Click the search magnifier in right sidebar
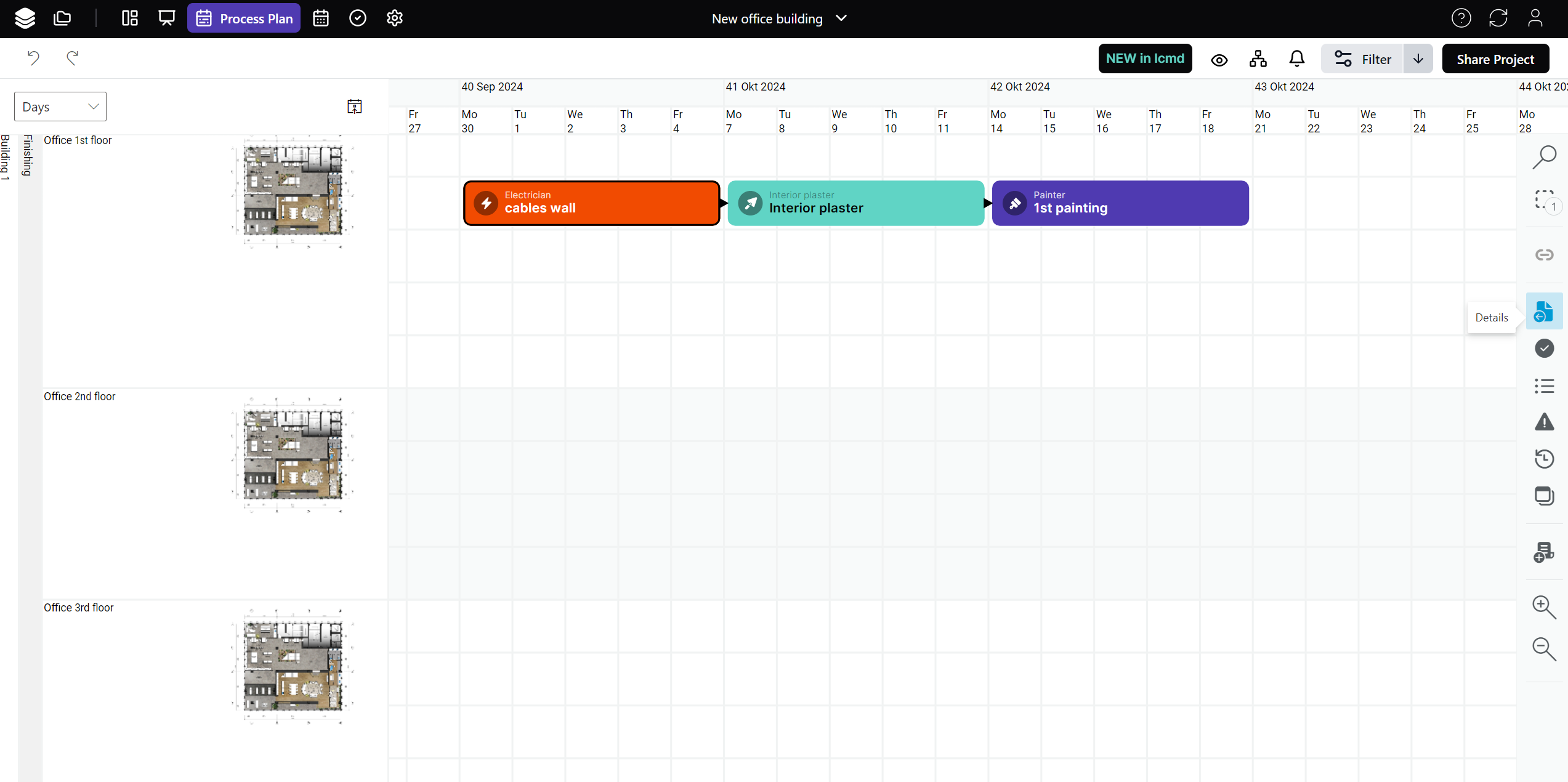Viewport: 1568px width, 782px height. (x=1544, y=157)
